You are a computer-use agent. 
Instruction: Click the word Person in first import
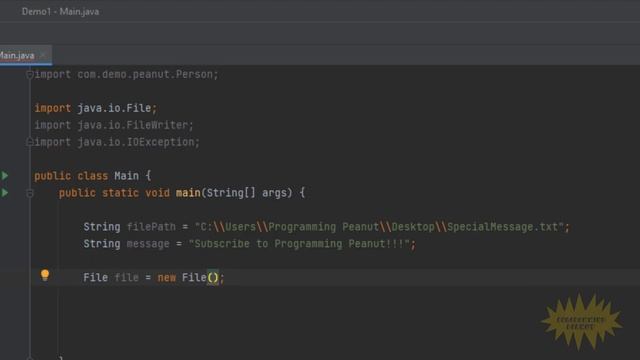coord(194,74)
